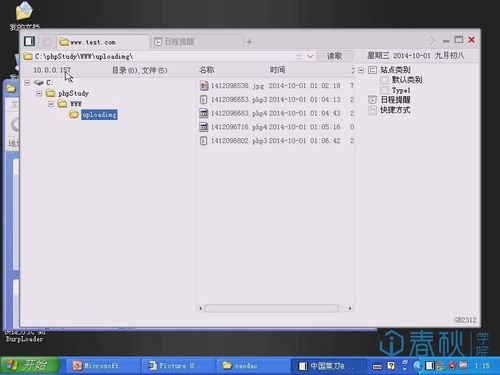The image size is (500, 375).
Task: Click the GB2312 encoding label
Action: pyautogui.click(x=465, y=320)
